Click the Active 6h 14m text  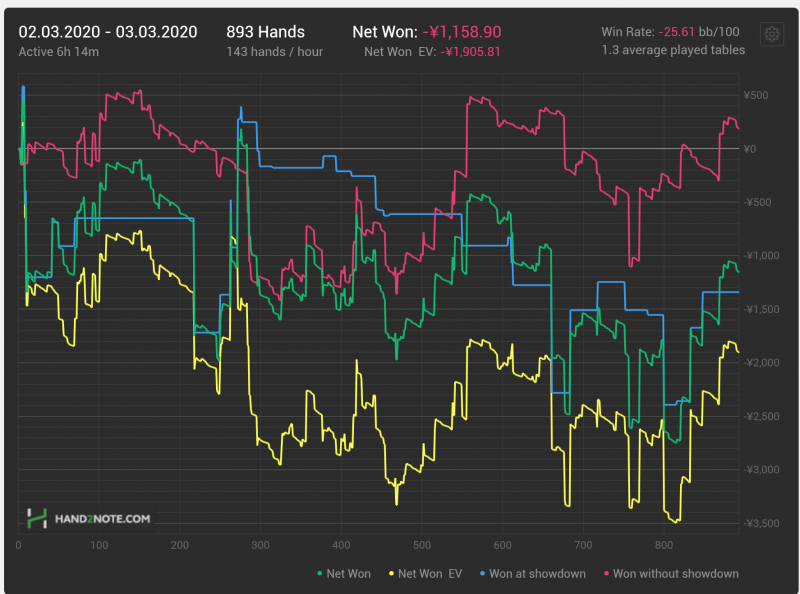pos(58,50)
